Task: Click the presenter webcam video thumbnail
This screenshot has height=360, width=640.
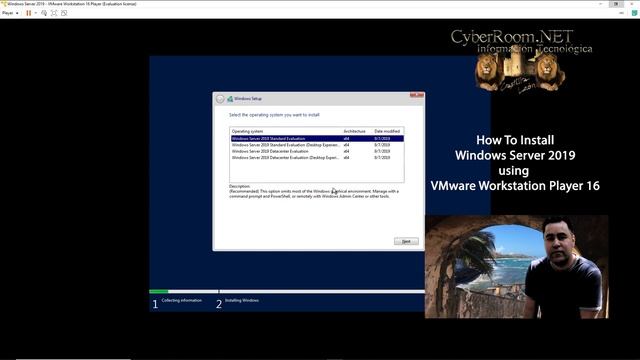Action: pyautogui.click(x=516, y=267)
